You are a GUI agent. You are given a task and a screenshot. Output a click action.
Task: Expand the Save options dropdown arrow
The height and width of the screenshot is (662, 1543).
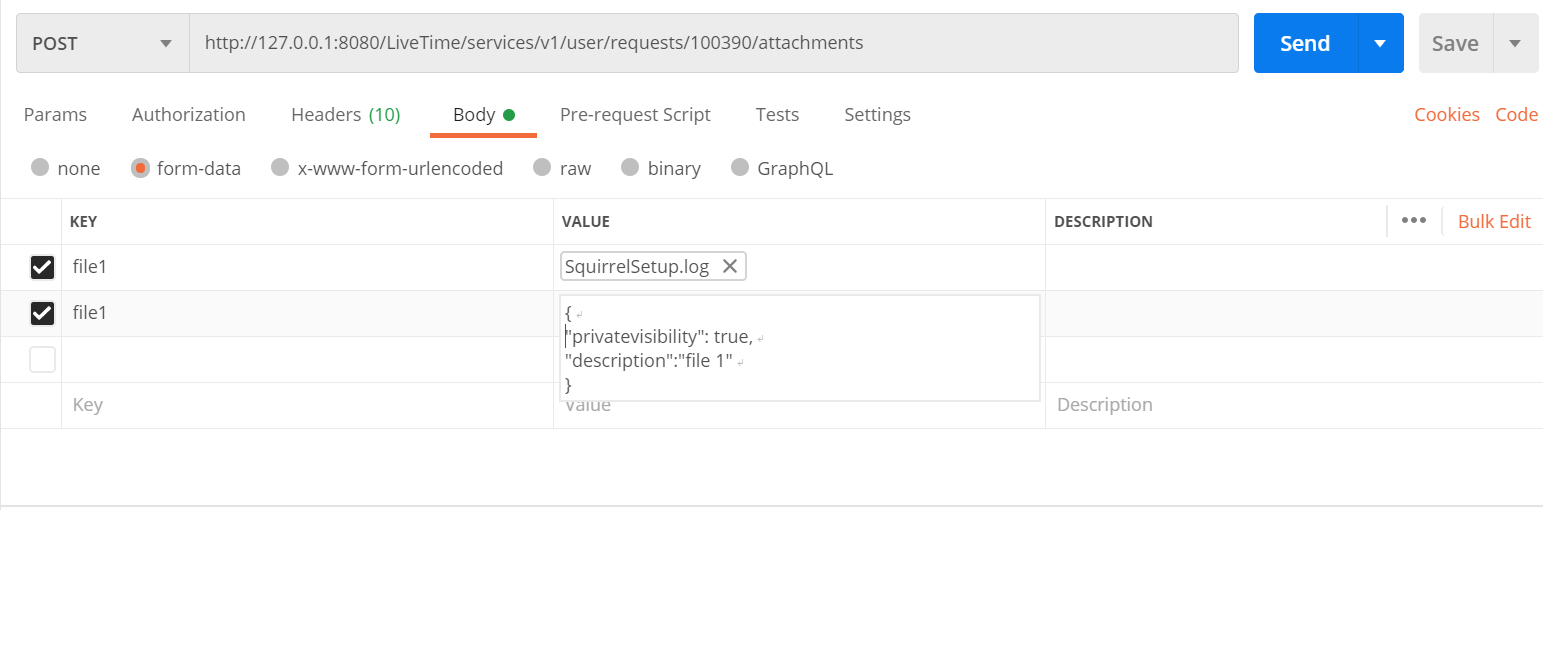pos(1515,43)
